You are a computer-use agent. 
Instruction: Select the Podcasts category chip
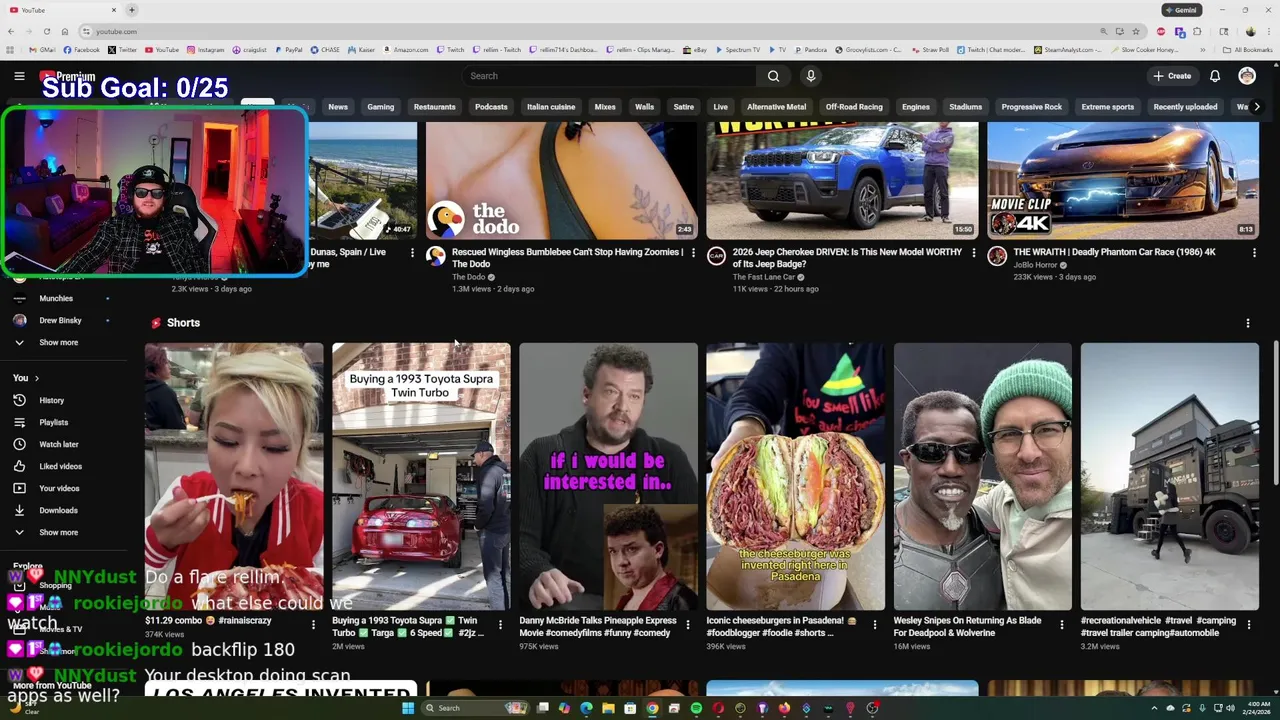(491, 107)
